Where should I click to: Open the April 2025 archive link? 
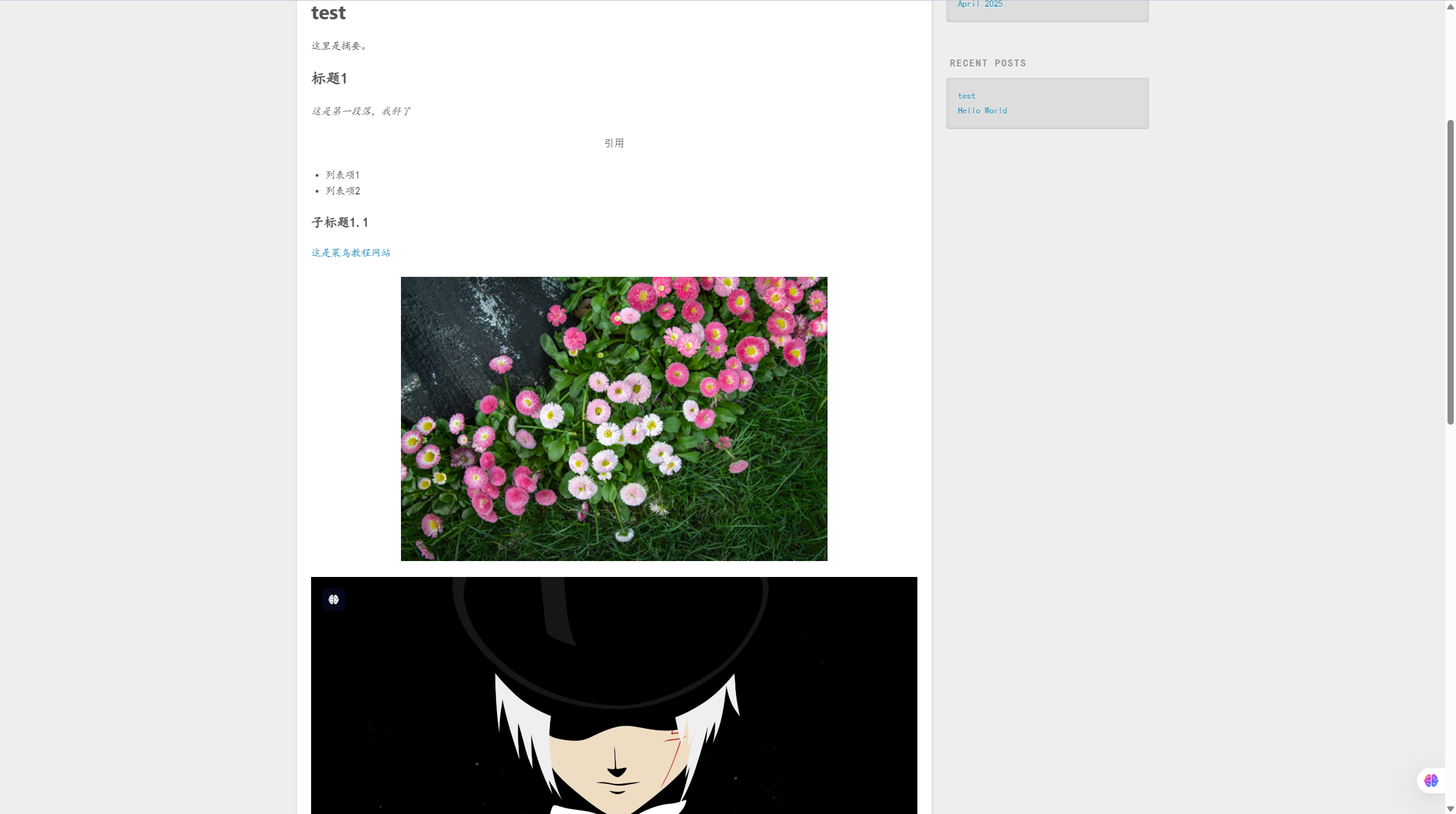pyautogui.click(x=979, y=5)
